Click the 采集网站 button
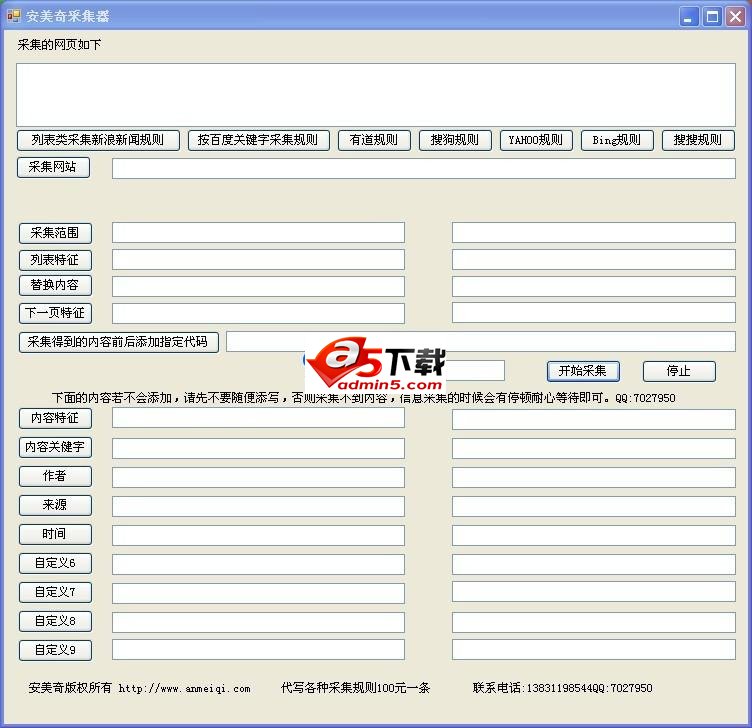This screenshot has height=728, width=752. 53,167
